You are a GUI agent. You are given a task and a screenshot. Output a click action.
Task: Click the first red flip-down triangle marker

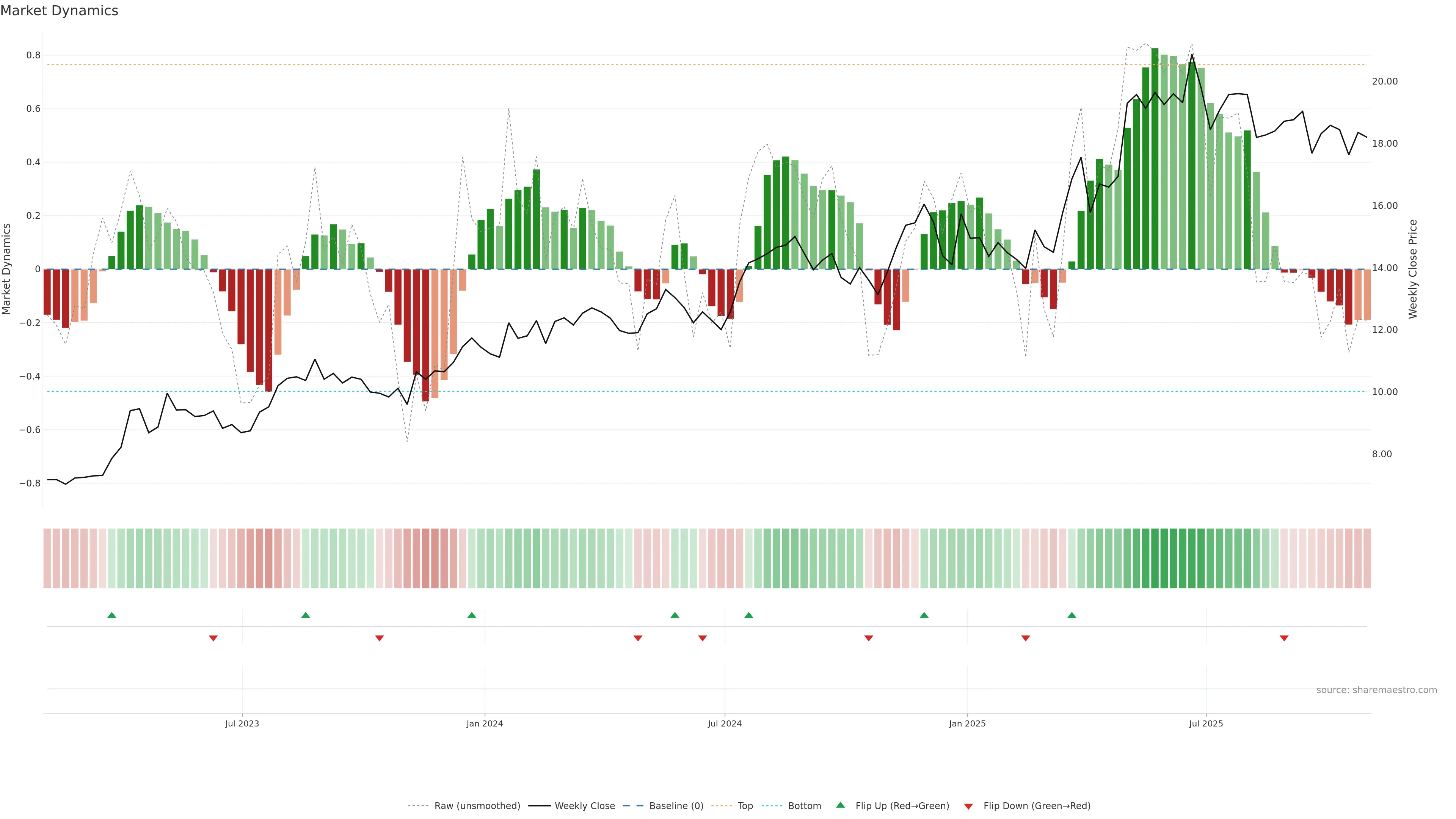pos(213,638)
